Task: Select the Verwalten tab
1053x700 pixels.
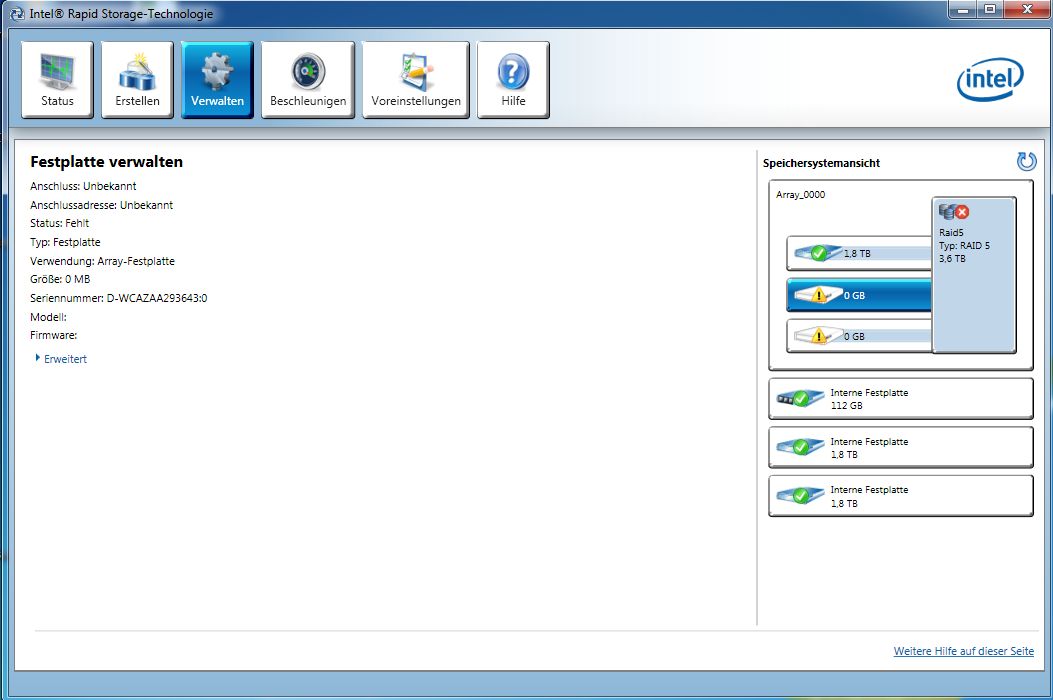Action: [217, 79]
